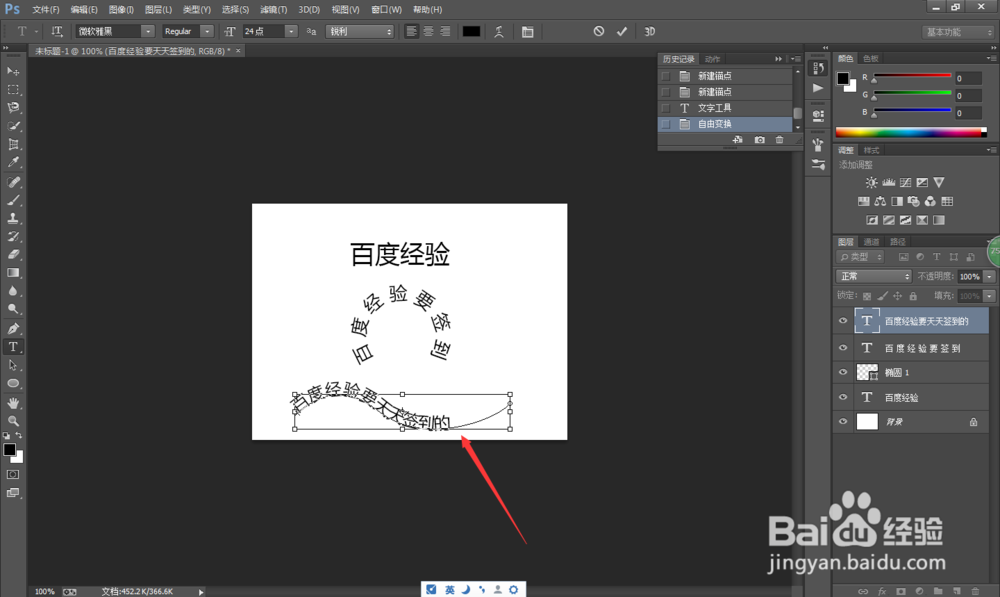The image size is (1000, 597).
Task: Select the Hand tool
Action: tap(13, 403)
